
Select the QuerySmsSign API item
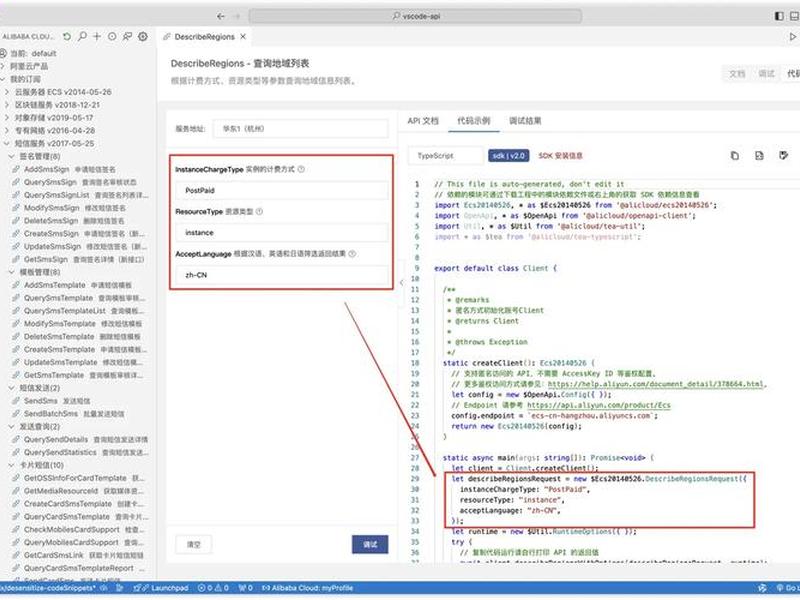click(x=80, y=182)
